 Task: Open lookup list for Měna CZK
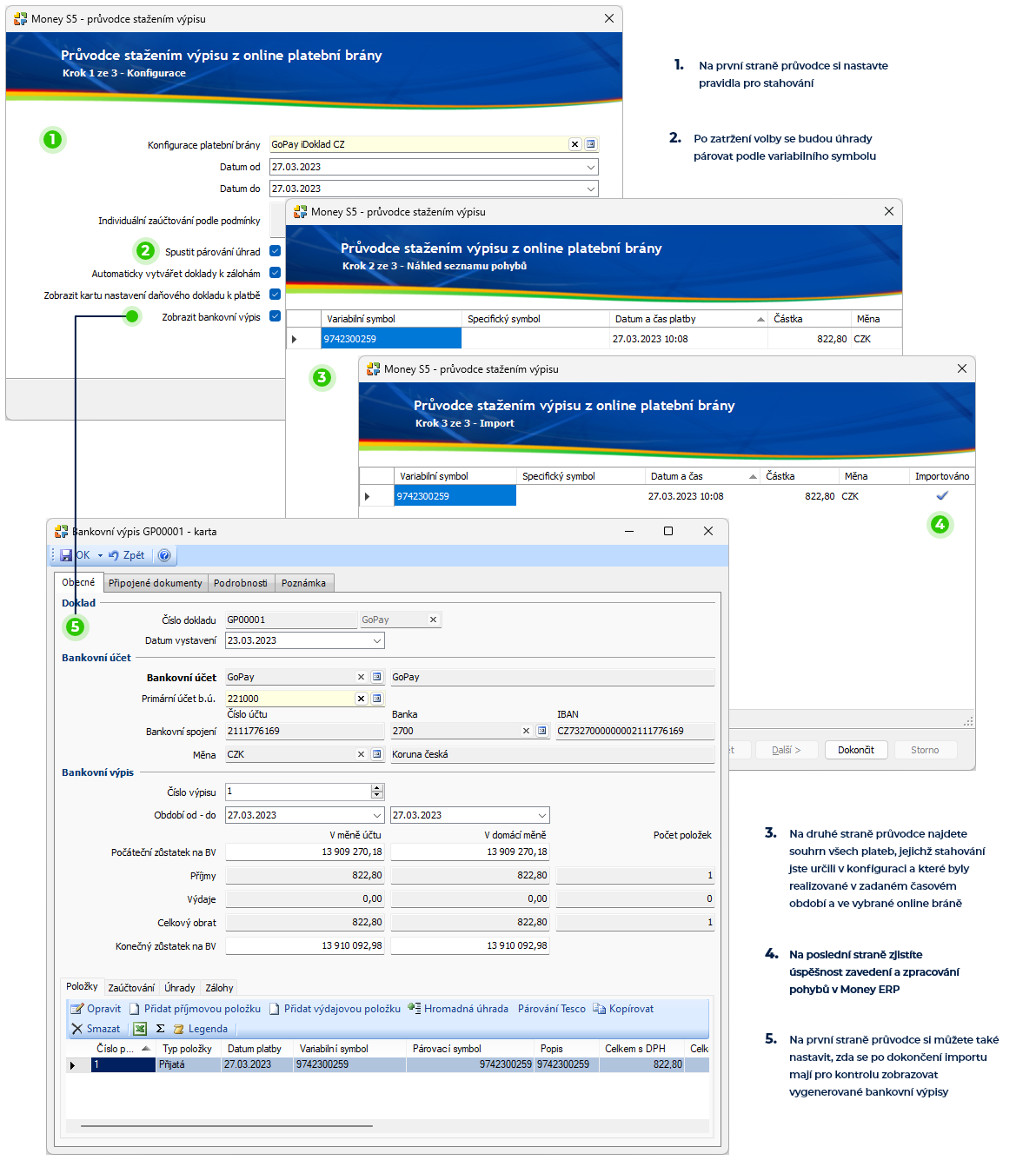(377, 754)
